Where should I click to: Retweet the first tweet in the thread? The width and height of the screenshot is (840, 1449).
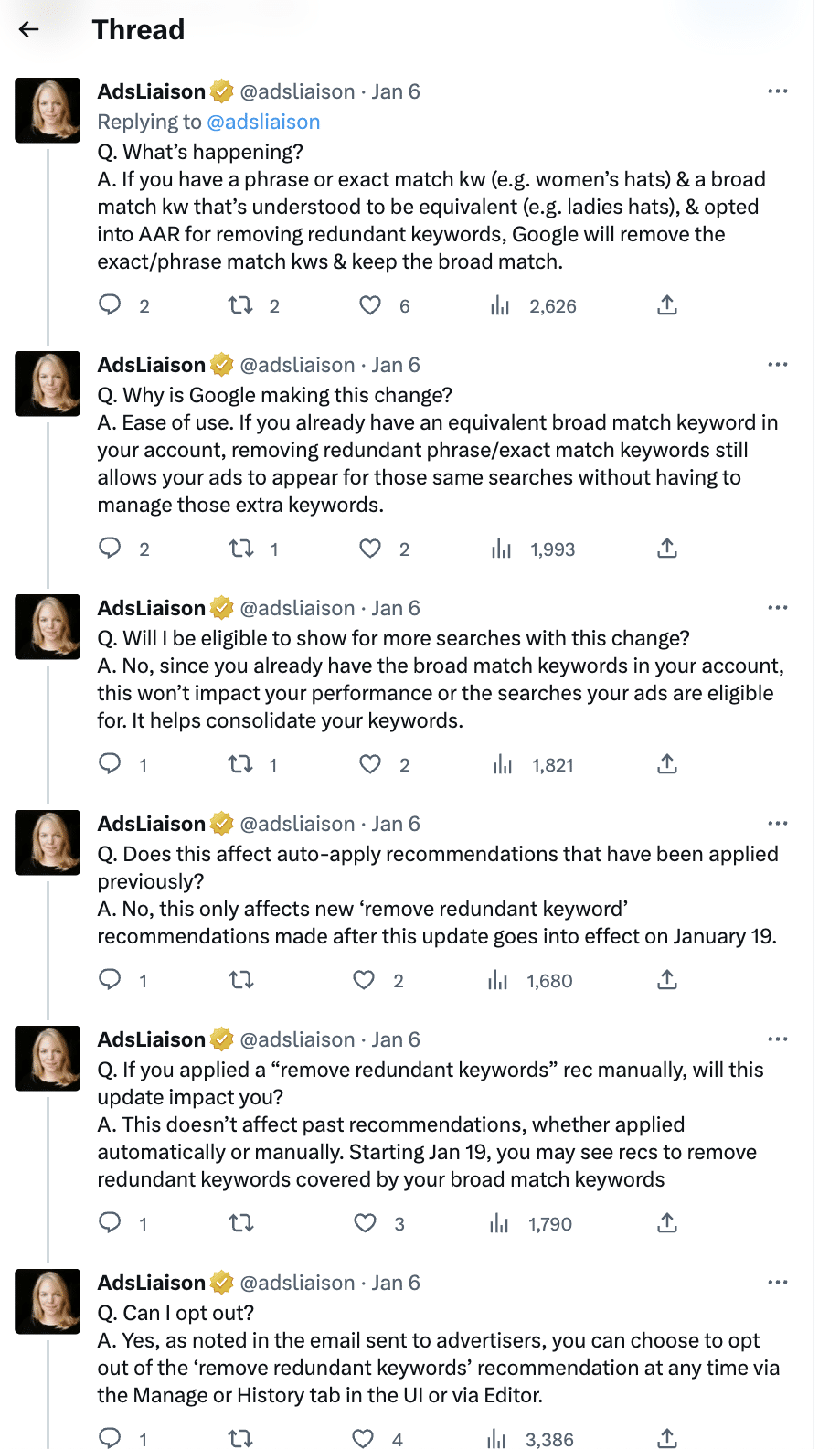(x=241, y=305)
